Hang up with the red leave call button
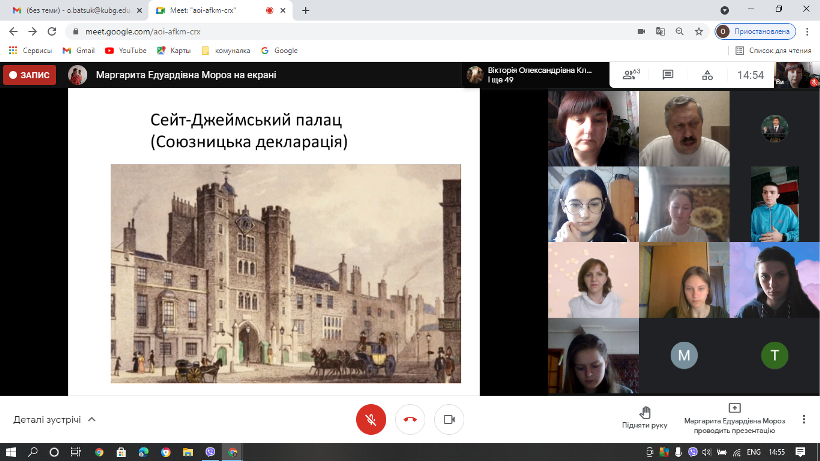The width and height of the screenshot is (820, 461). pyautogui.click(x=410, y=420)
